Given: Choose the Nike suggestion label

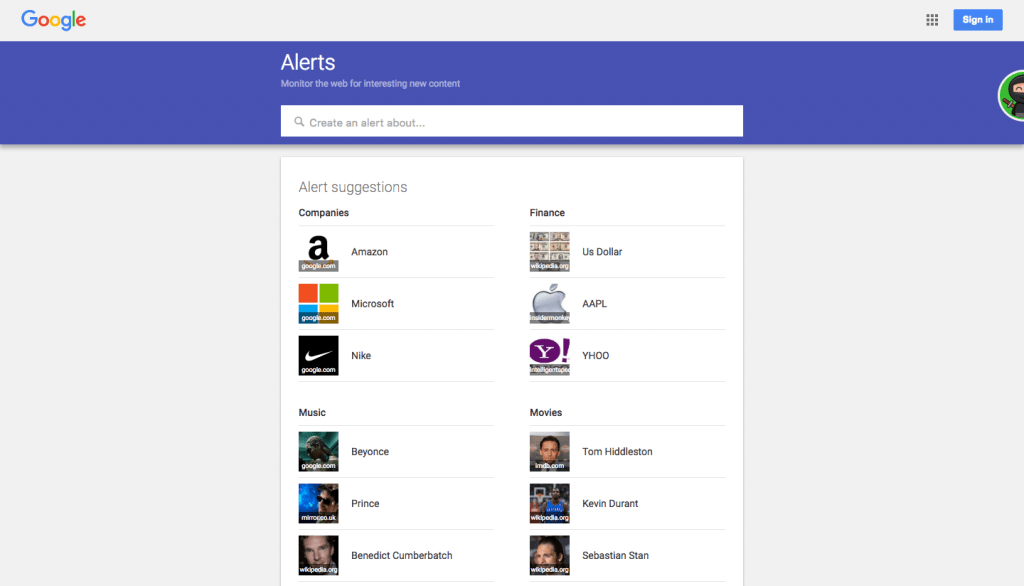Looking at the screenshot, I should click(361, 355).
